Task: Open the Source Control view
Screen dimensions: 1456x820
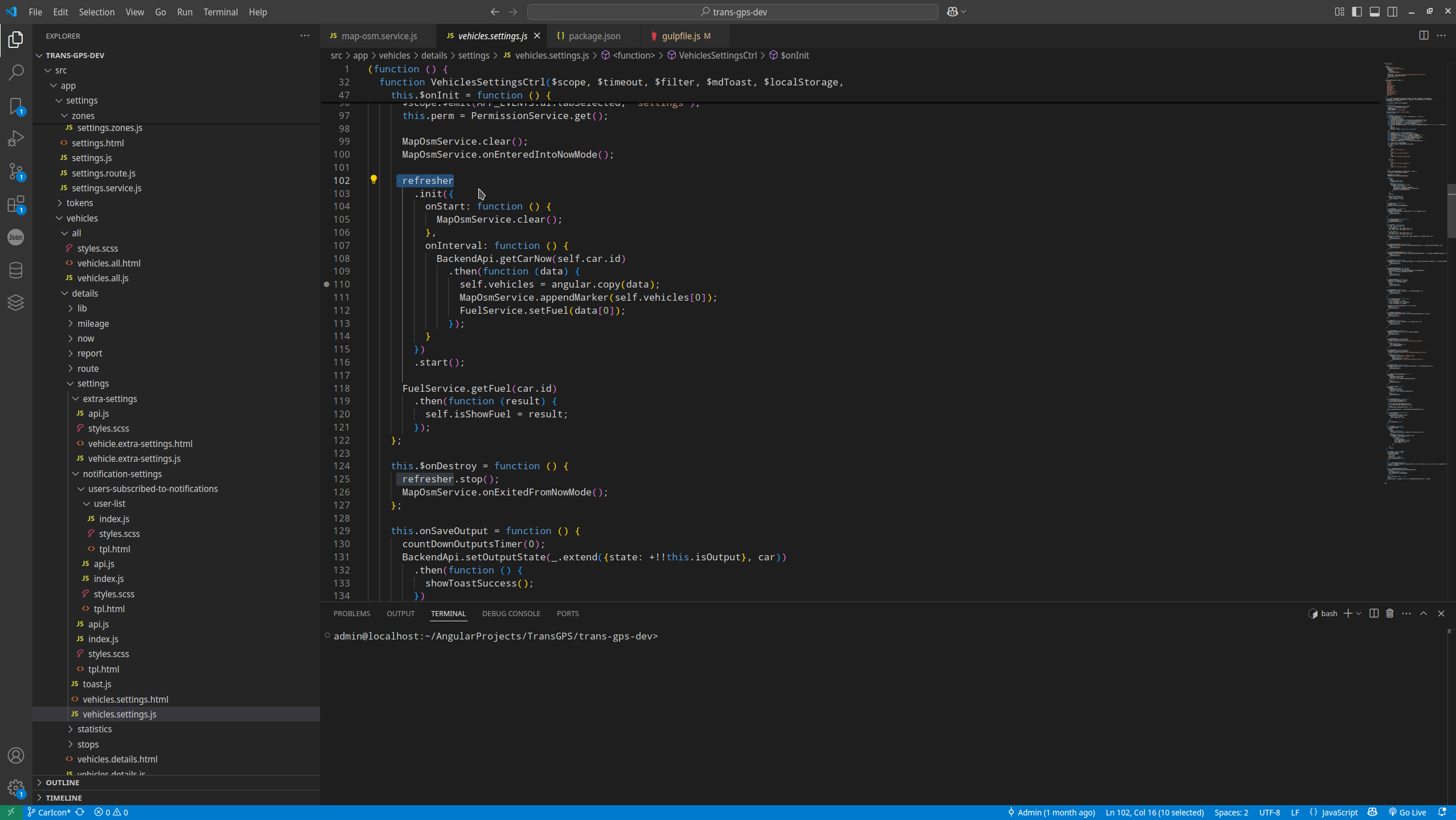Action: [x=15, y=171]
